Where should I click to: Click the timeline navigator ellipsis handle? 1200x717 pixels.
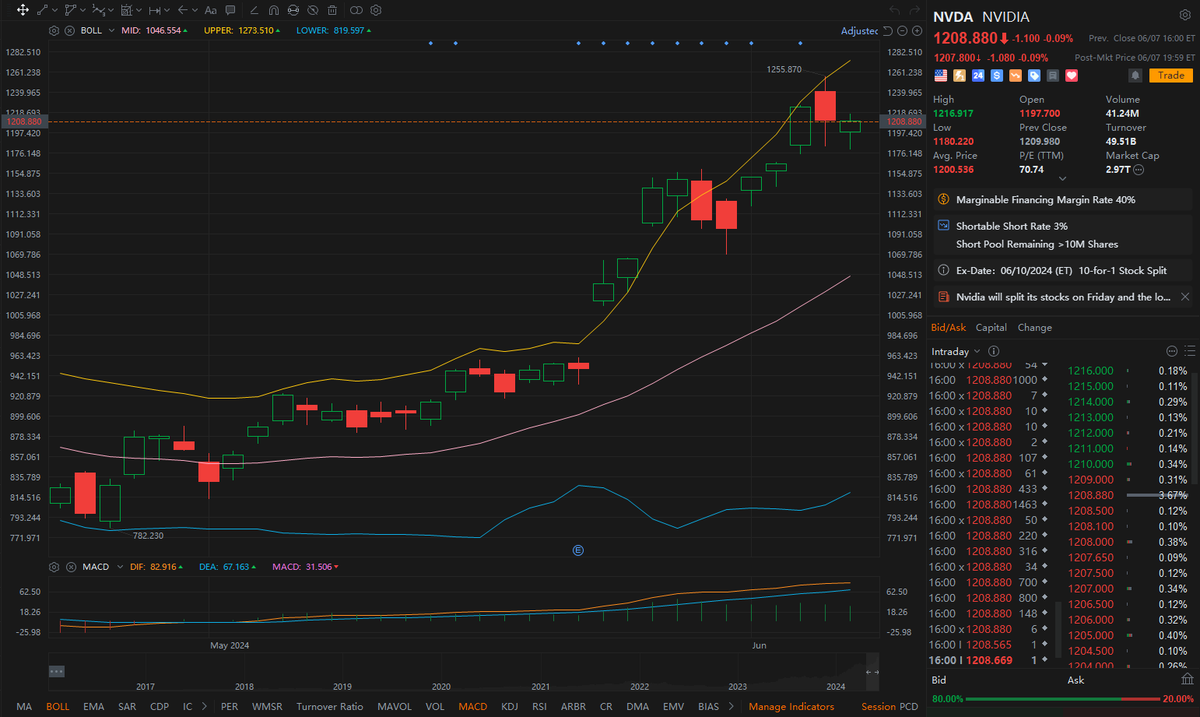[57, 671]
